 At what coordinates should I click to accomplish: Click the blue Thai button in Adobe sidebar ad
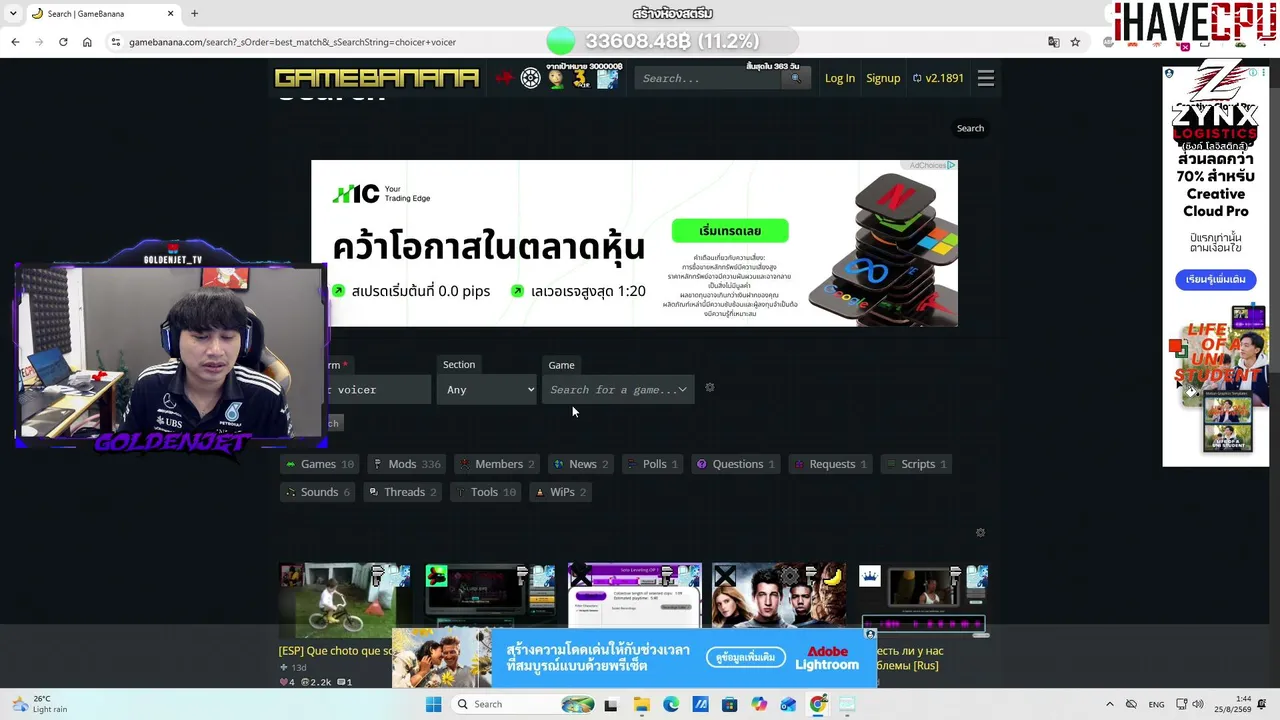pos(1216,279)
